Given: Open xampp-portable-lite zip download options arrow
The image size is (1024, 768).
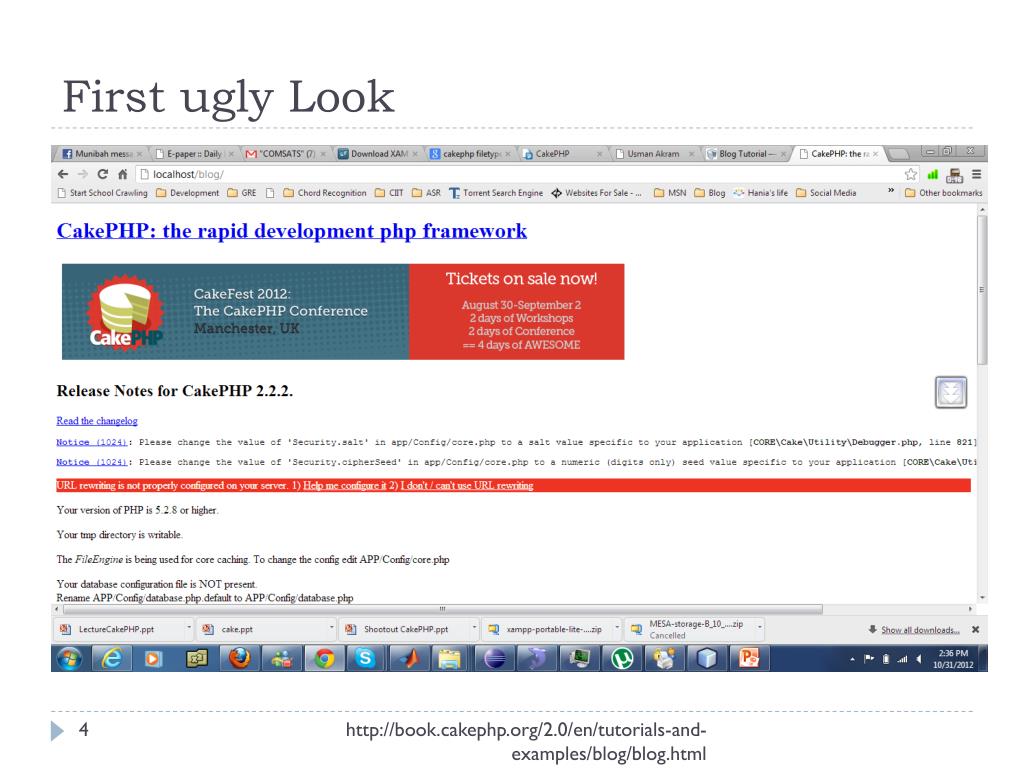Looking at the screenshot, I should [617, 628].
